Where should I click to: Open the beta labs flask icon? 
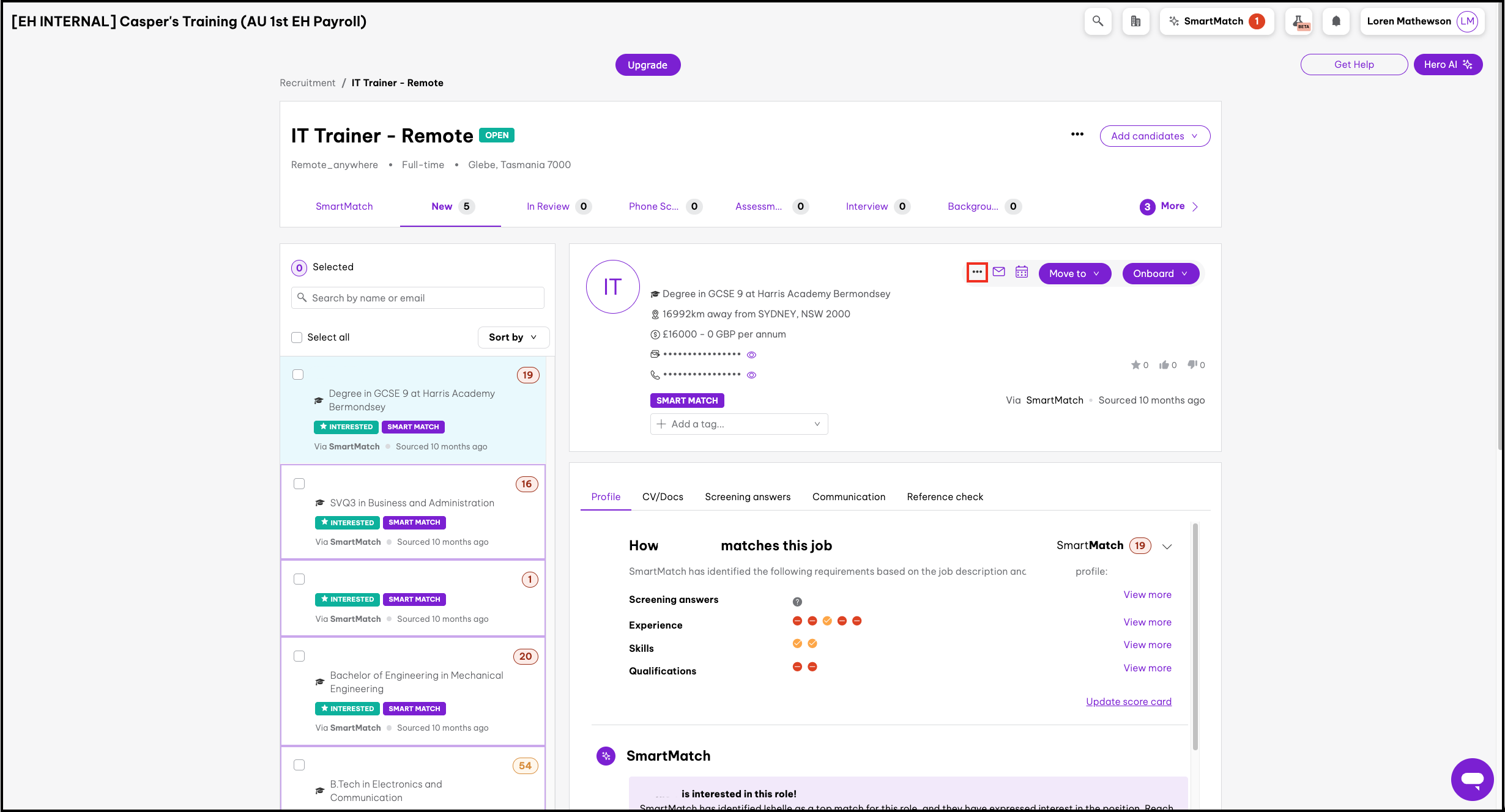tap(1299, 21)
